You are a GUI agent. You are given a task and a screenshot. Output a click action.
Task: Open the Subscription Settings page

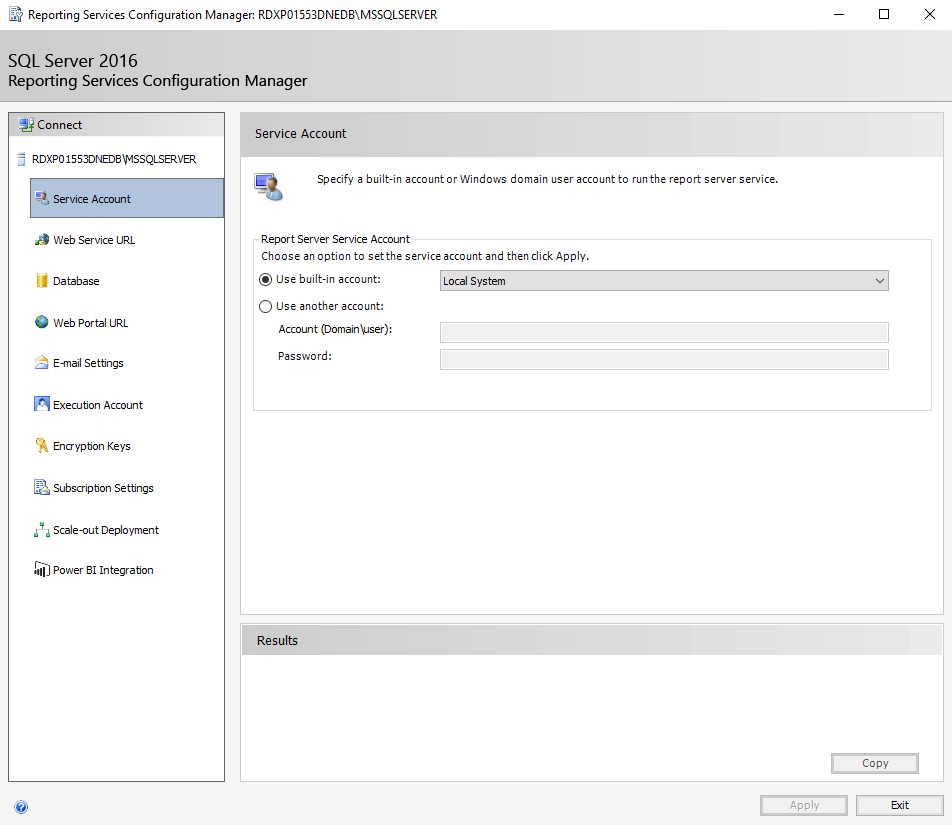click(x=103, y=488)
